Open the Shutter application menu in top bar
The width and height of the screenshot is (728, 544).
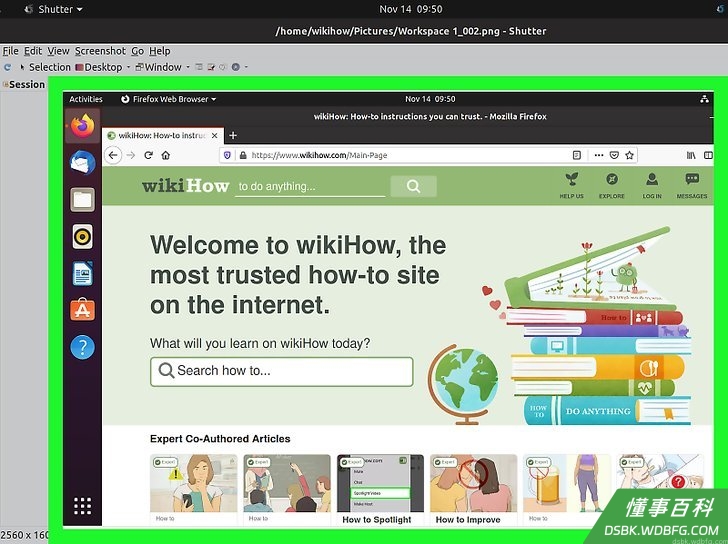54,9
